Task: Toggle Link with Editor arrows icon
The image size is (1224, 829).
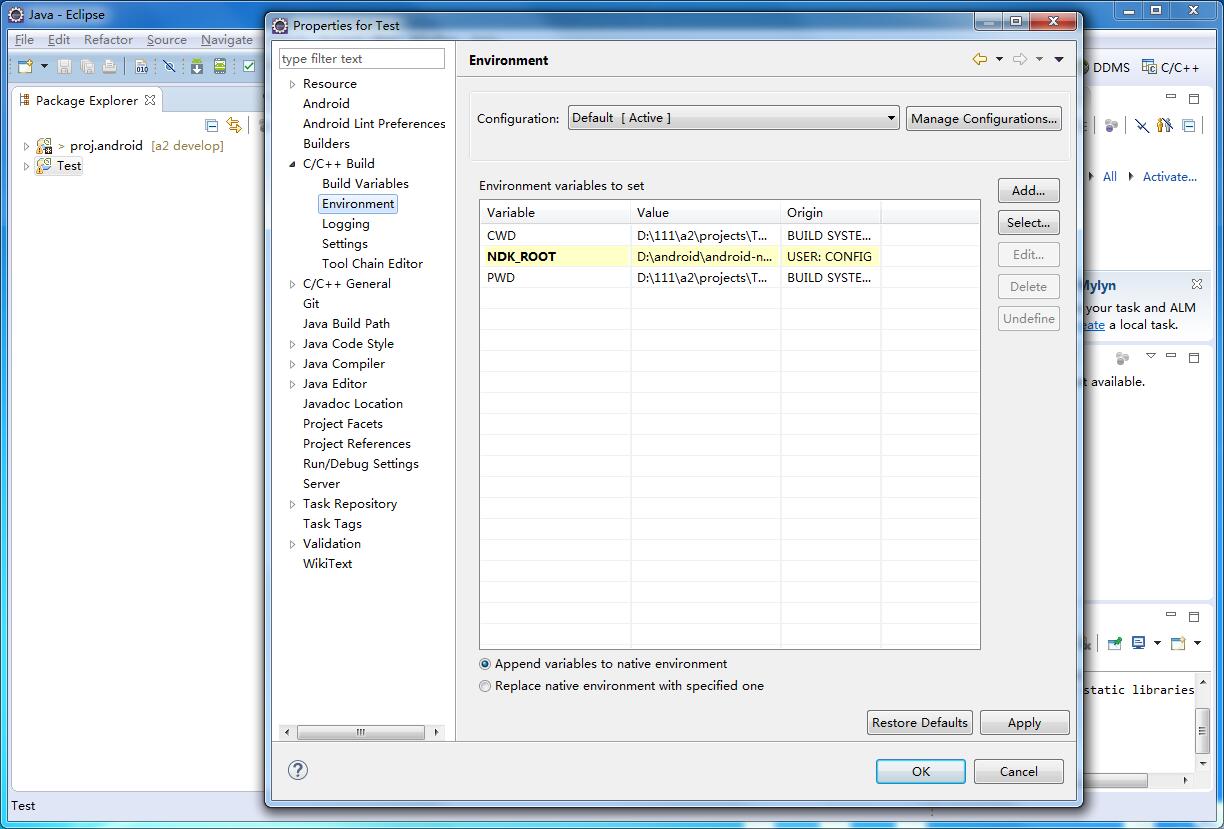Action: pyautogui.click(x=234, y=125)
